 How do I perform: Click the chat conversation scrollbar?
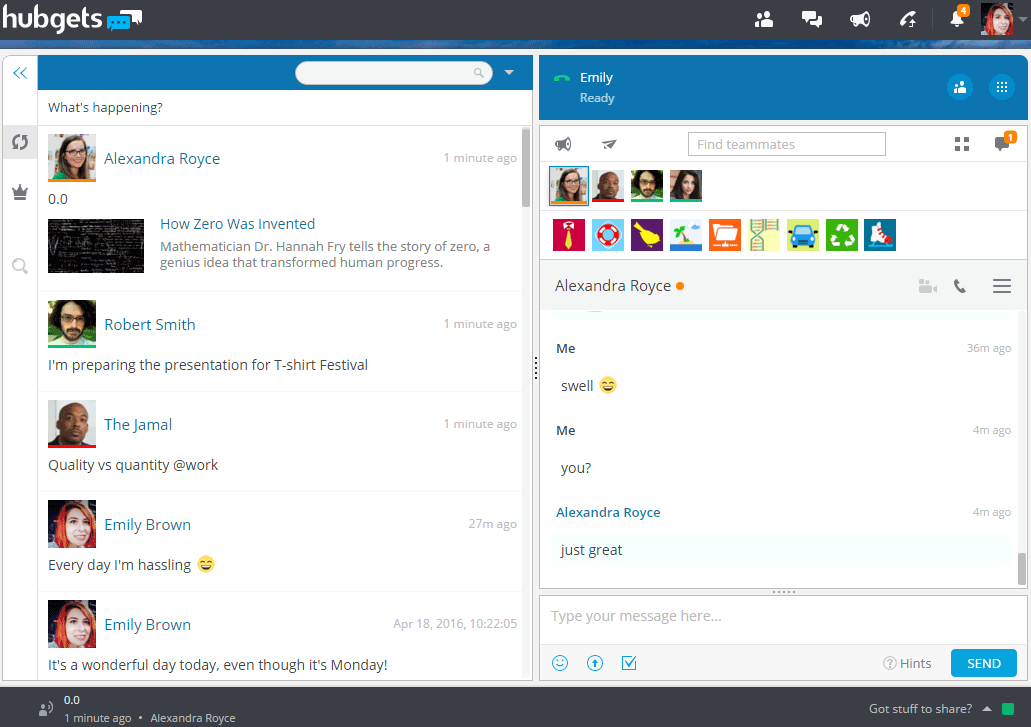(x=1021, y=567)
